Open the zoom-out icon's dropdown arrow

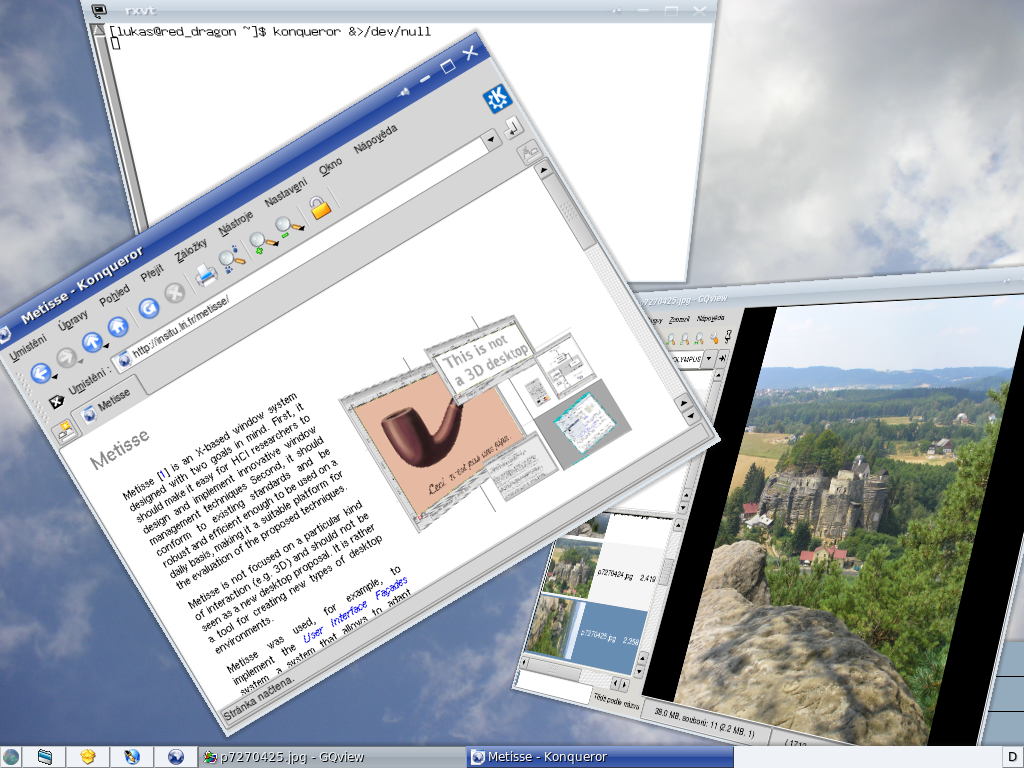[x=300, y=227]
